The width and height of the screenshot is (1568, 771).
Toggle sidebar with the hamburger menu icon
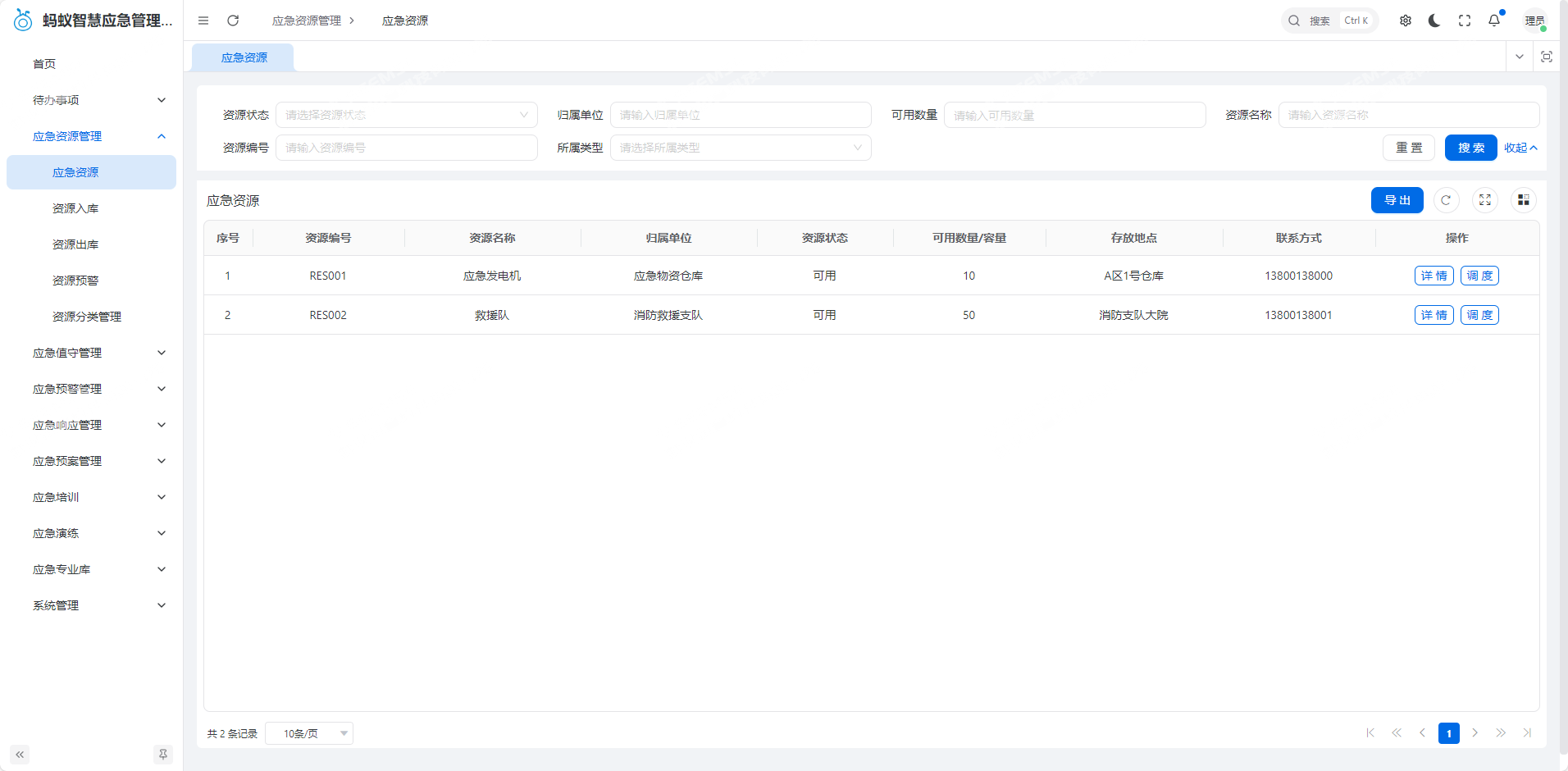point(203,21)
